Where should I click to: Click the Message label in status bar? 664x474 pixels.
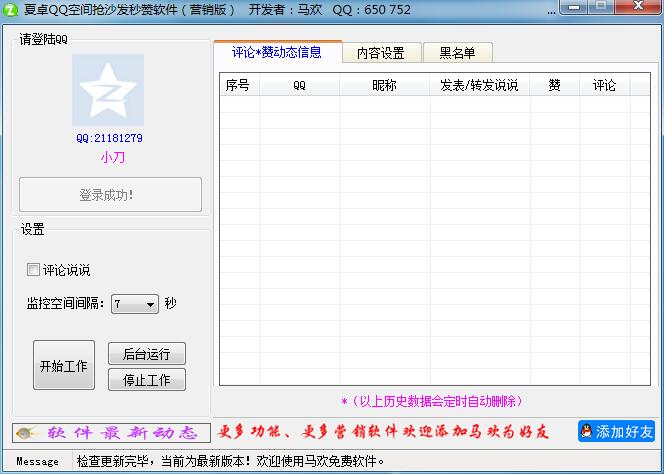point(37,461)
